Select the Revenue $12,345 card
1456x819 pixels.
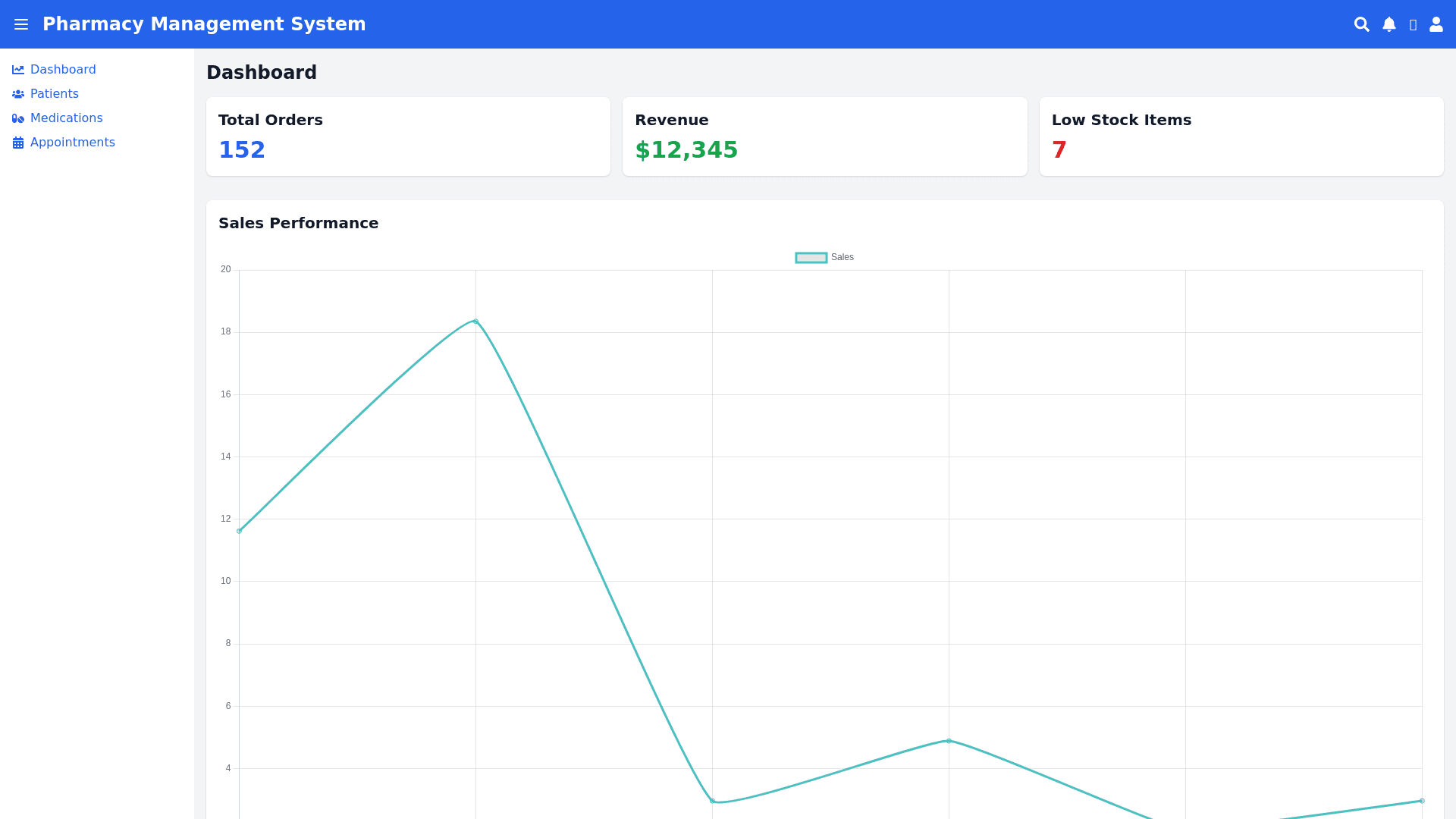point(824,136)
